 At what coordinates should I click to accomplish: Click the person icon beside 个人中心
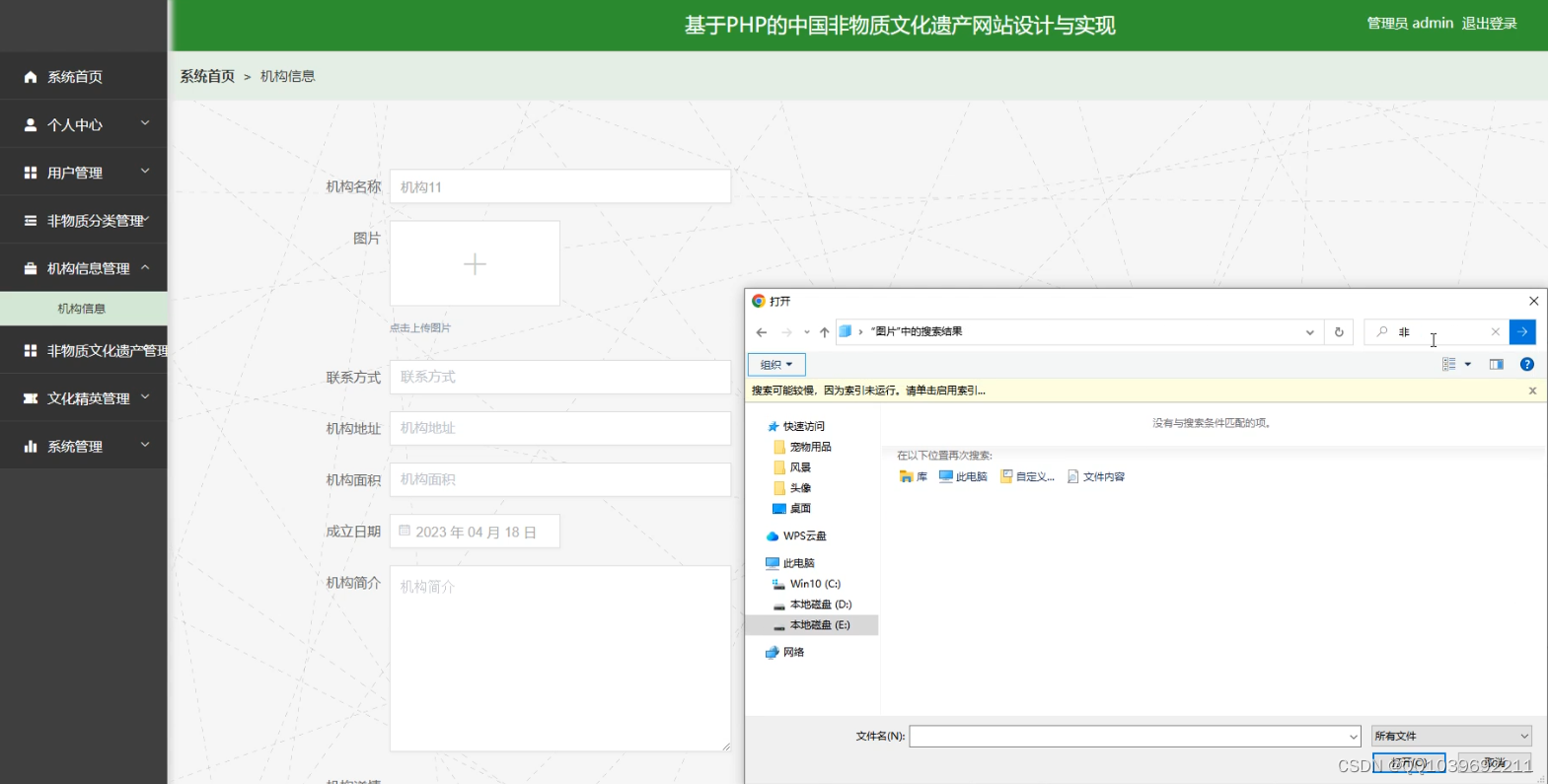pyautogui.click(x=31, y=125)
